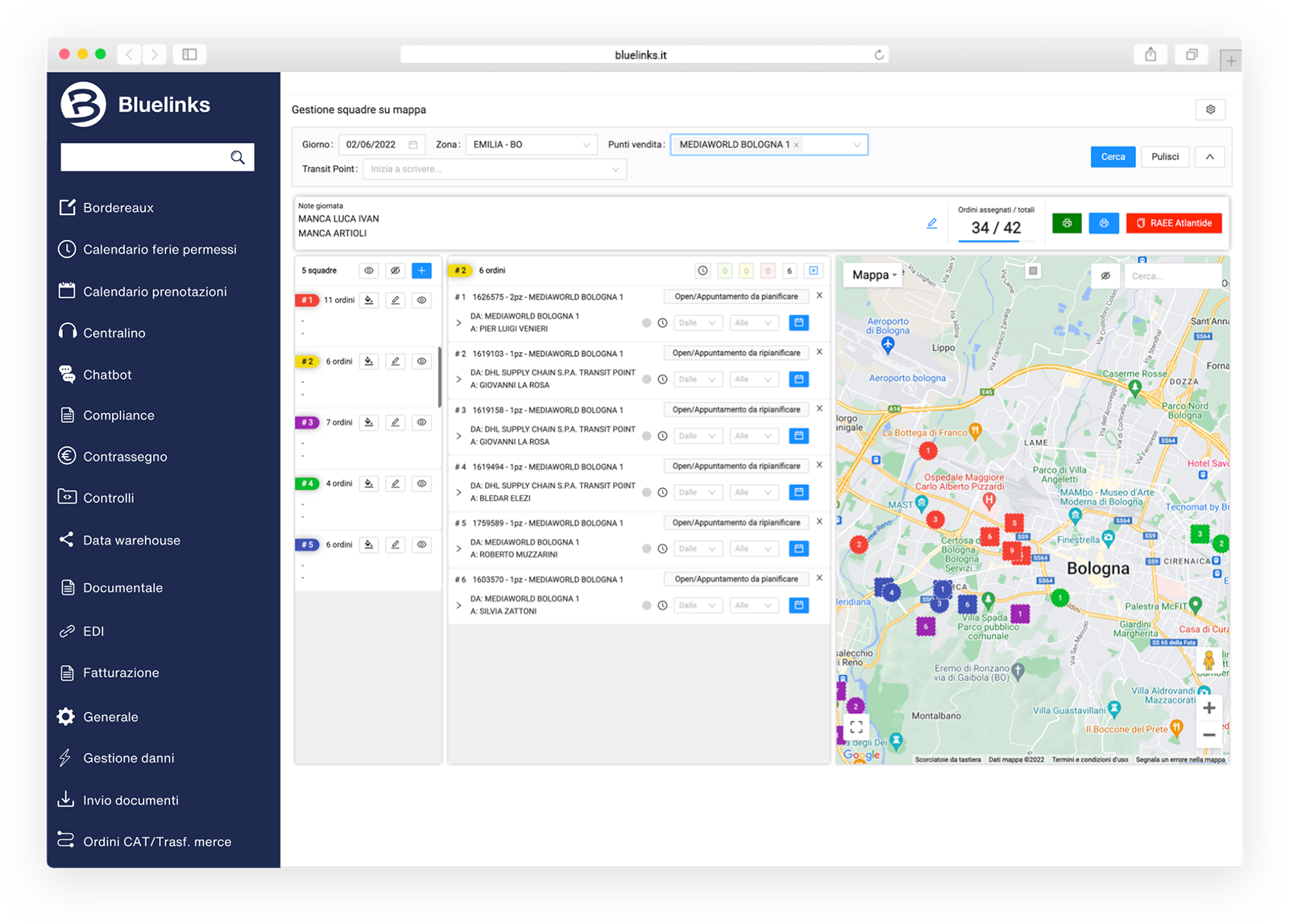Viewport: 1289px width, 924px height.
Task: Reload page with browser refresh icon
Action: point(879,55)
